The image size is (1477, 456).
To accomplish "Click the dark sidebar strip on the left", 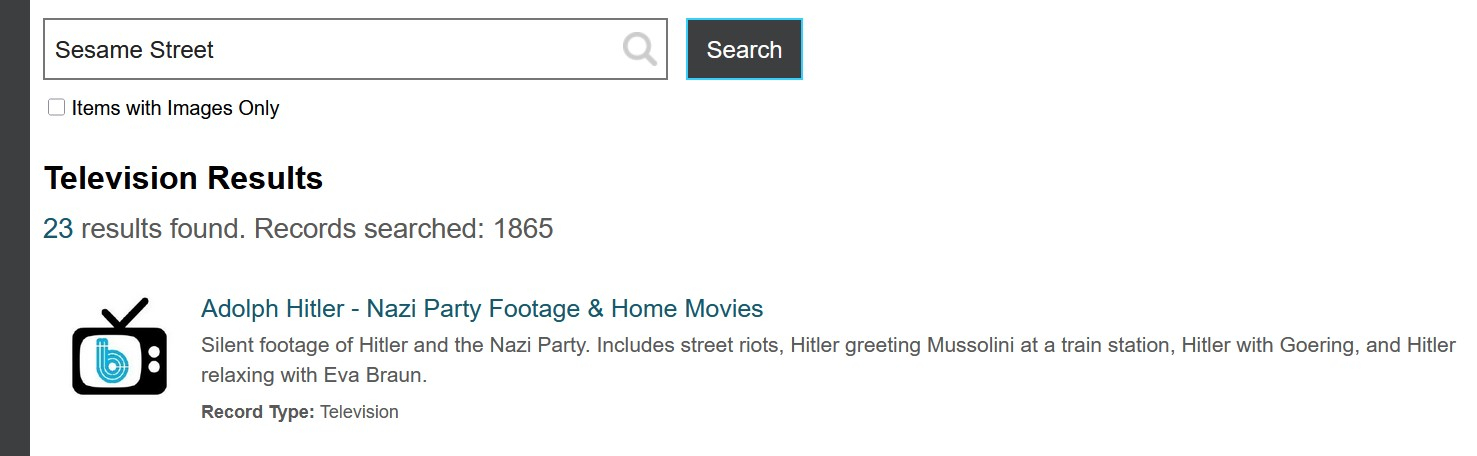I will point(15,228).
